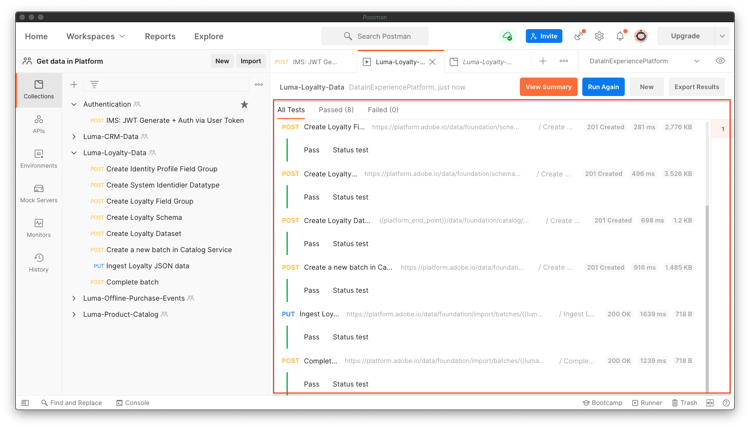Open the Upgrade dropdown arrow
This screenshot has width=750, height=429.
pyautogui.click(x=722, y=36)
